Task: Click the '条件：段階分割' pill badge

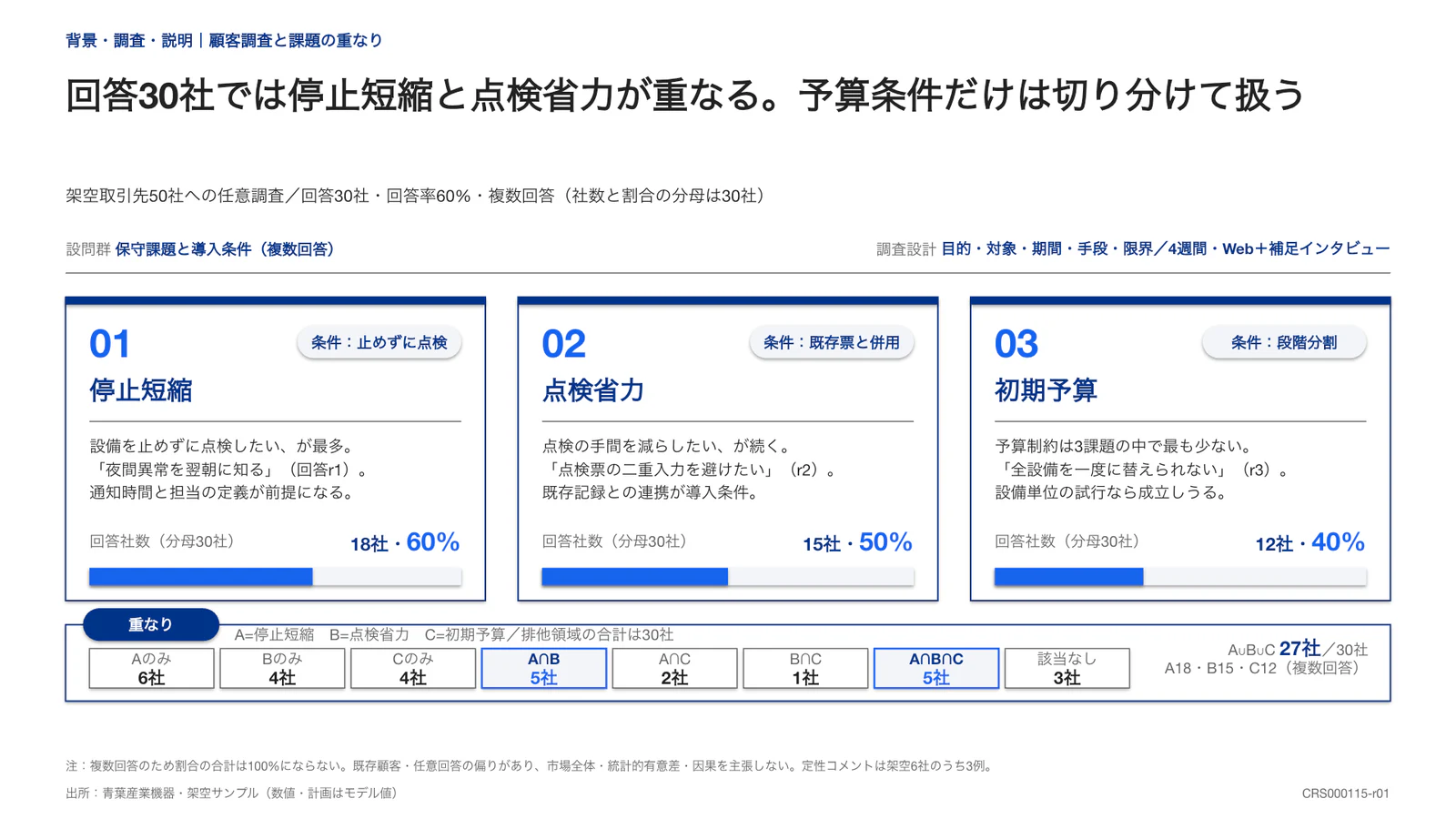Action: pyautogui.click(x=1284, y=342)
